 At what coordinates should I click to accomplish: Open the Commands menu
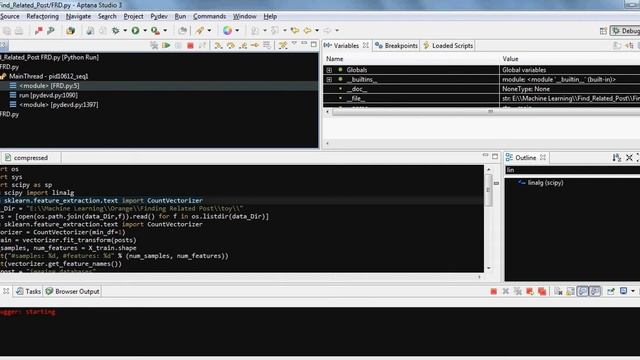point(209,16)
